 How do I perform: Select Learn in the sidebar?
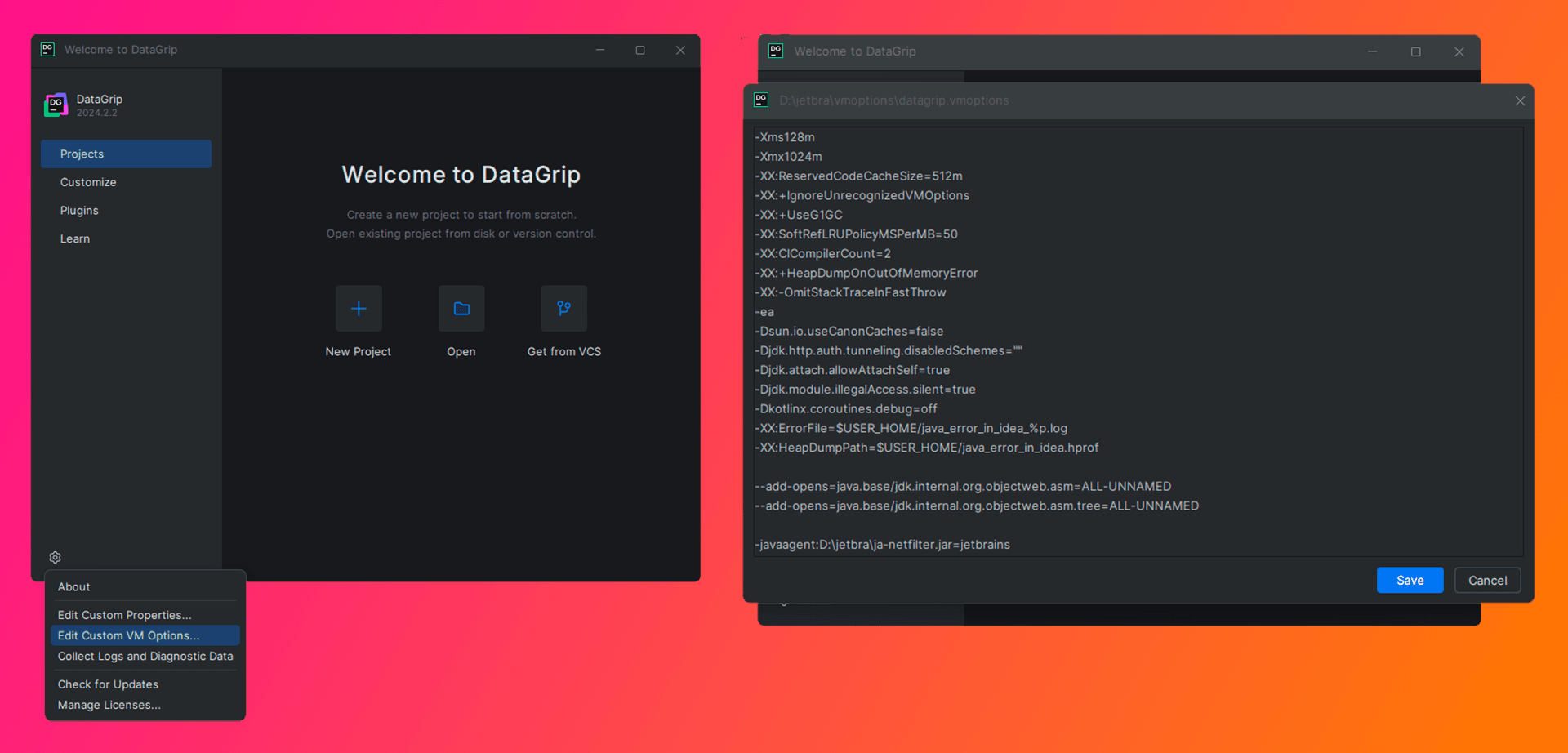(x=74, y=238)
